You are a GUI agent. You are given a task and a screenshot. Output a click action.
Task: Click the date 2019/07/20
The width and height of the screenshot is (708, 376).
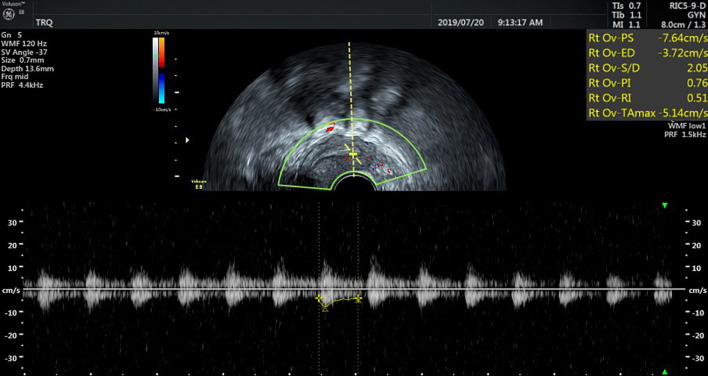(461, 22)
